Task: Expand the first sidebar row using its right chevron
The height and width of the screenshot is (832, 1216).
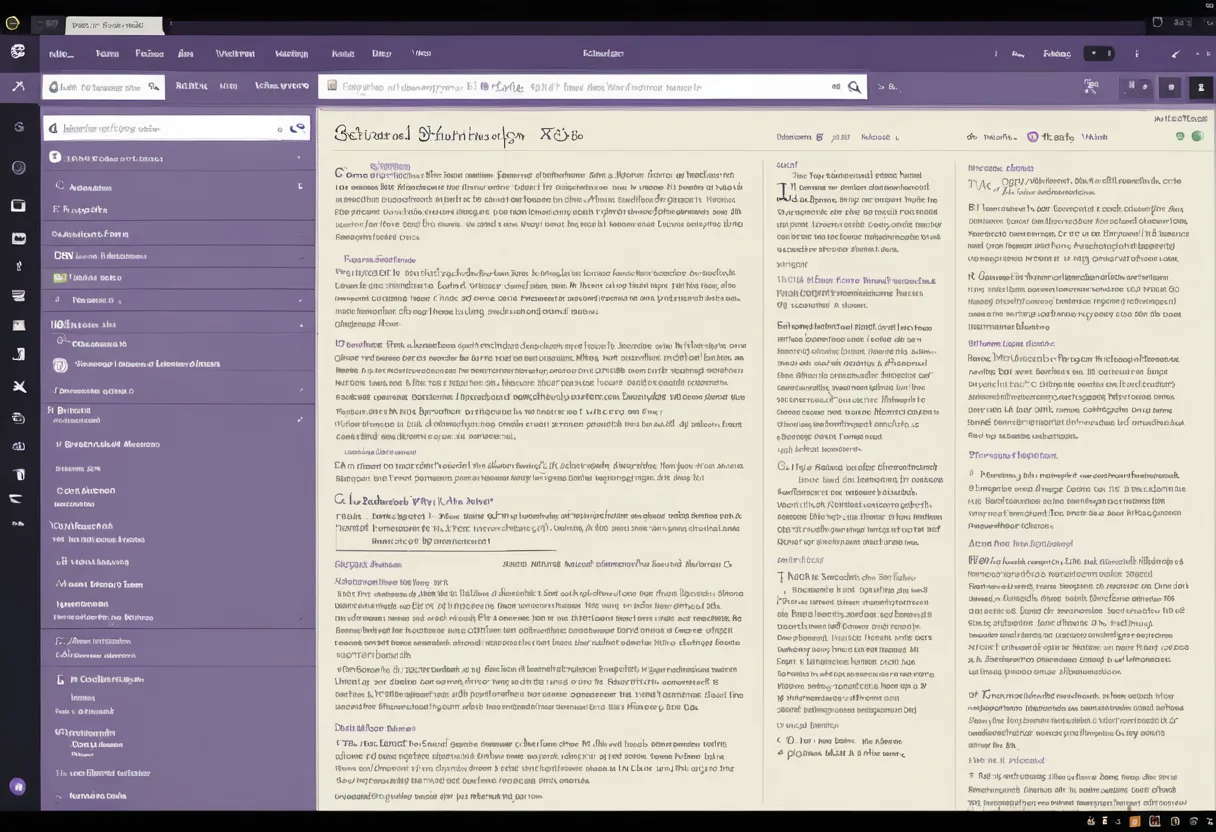Action: [299, 158]
